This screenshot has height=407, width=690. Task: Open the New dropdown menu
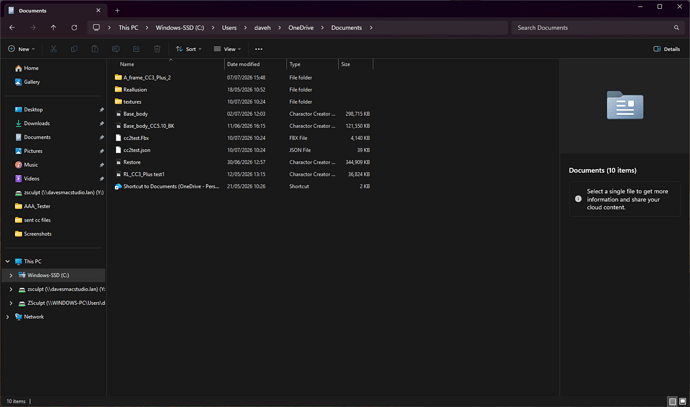tap(21, 49)
